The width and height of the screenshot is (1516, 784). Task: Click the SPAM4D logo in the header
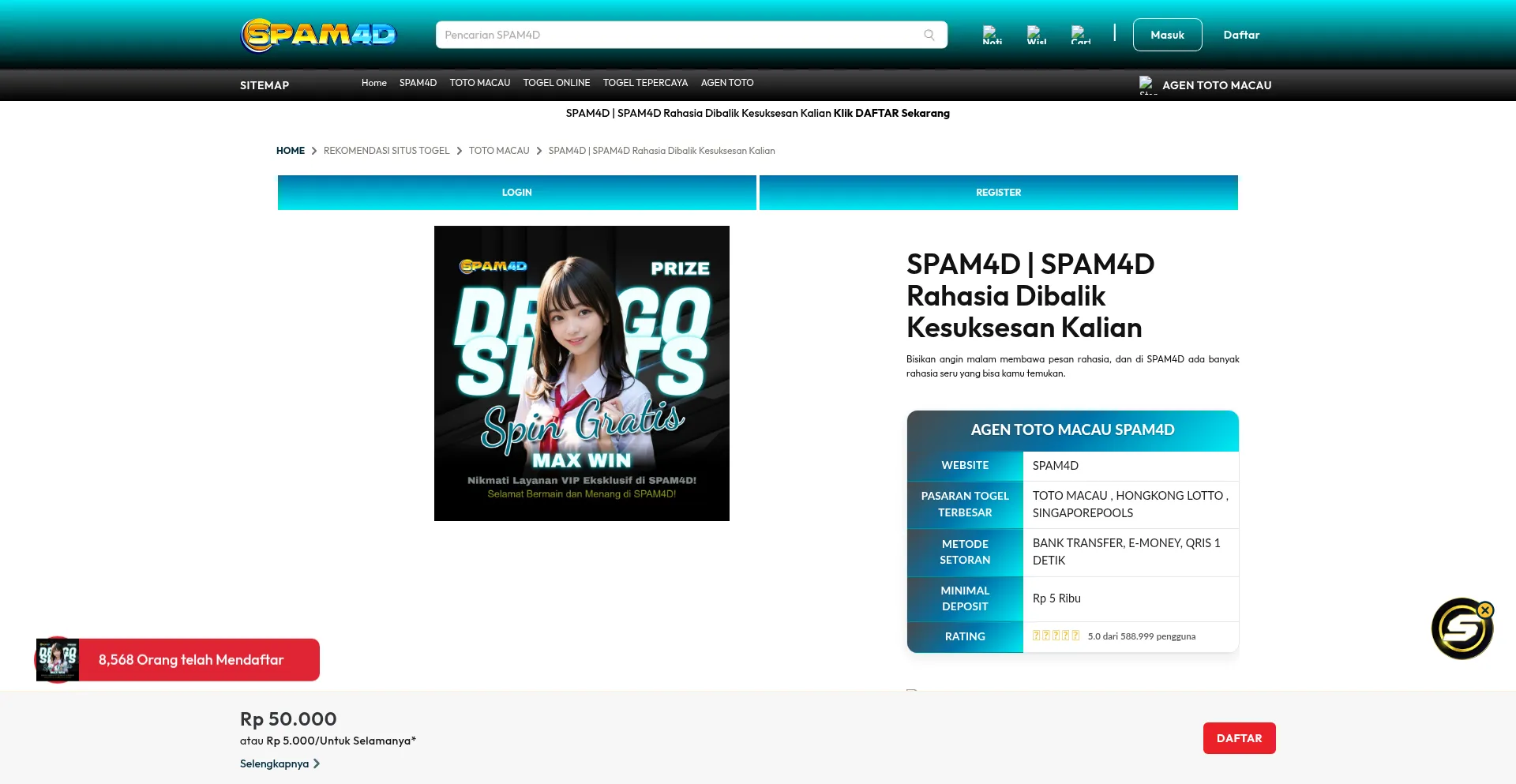(318, 35)
